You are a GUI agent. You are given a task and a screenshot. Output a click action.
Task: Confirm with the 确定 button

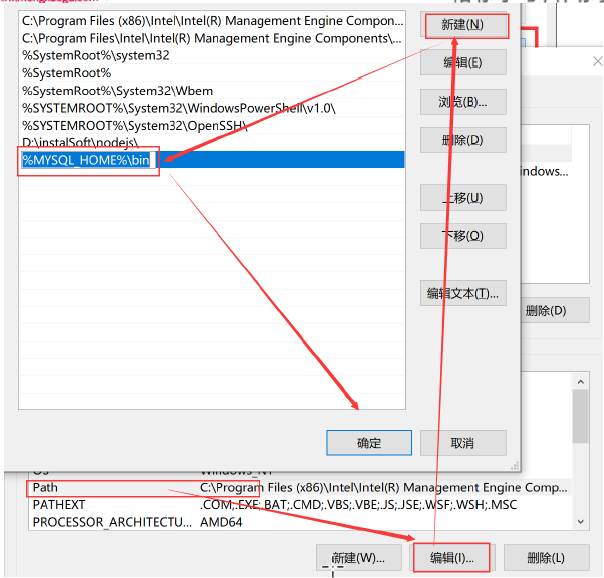(x=369, y=443)
